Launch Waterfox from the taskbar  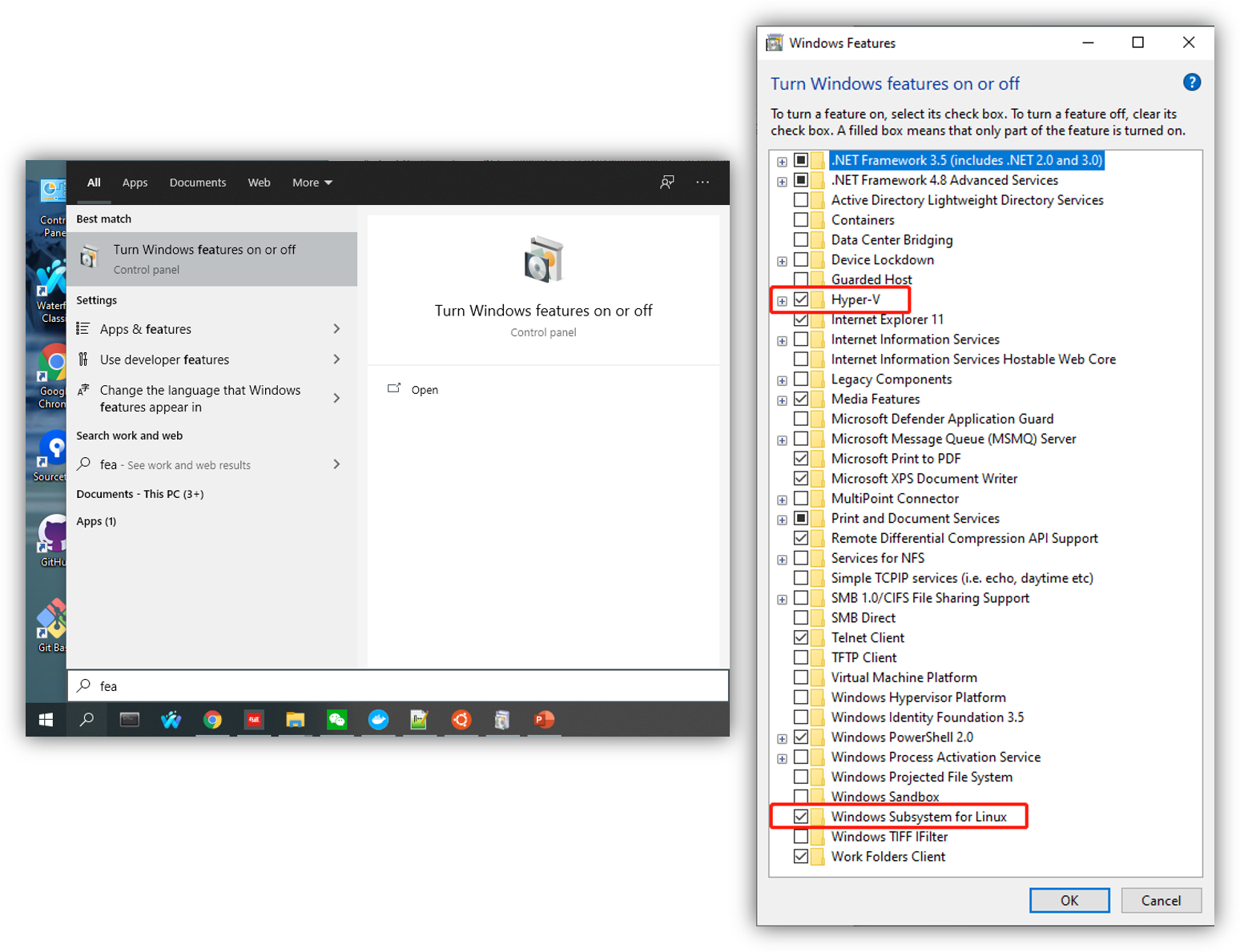[x=171, y=720]
